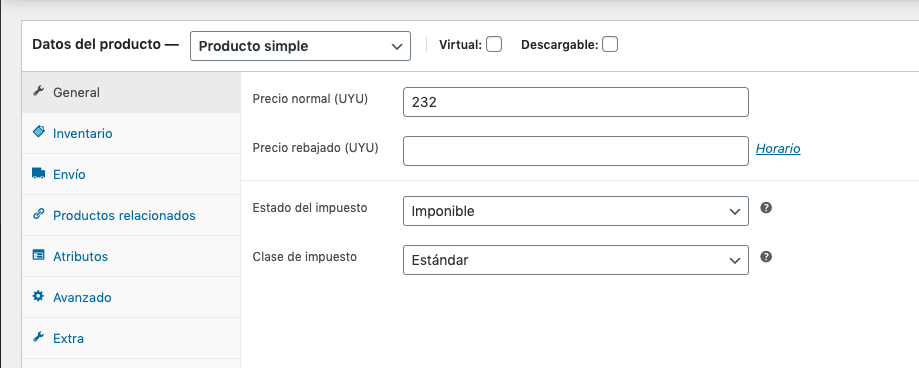Screen dimensions: 919x368
Task: Click the link icon for Productos relacionados
Action: tap(38, 214)
